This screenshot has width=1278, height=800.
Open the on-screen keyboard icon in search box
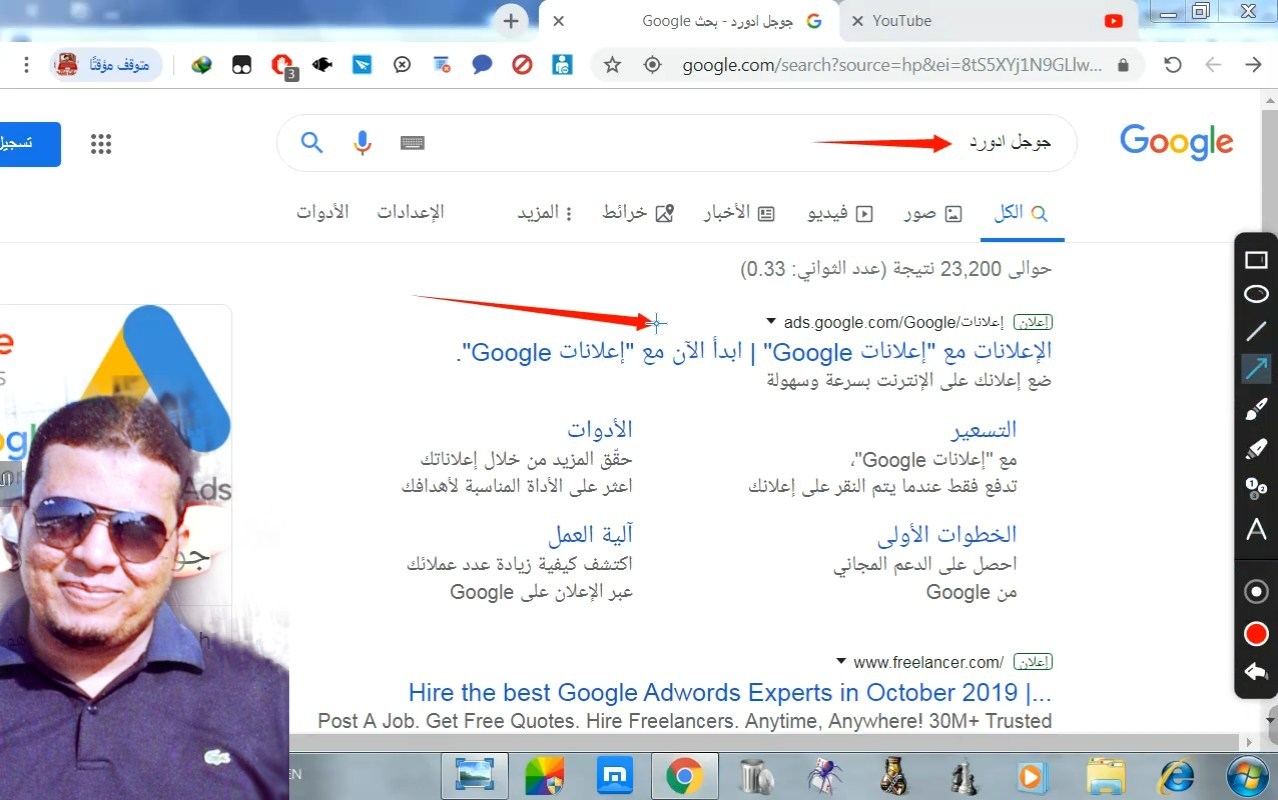point(412,143)
